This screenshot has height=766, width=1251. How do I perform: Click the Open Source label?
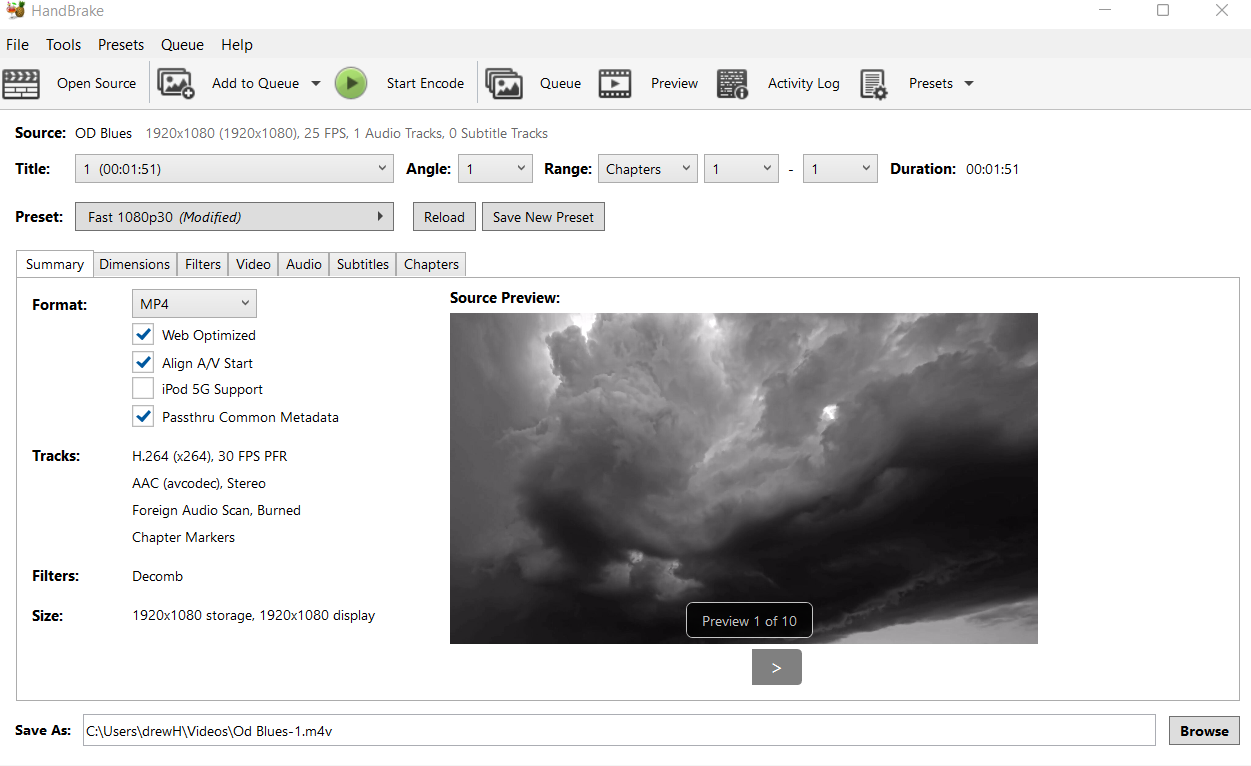tap(96, 84)
